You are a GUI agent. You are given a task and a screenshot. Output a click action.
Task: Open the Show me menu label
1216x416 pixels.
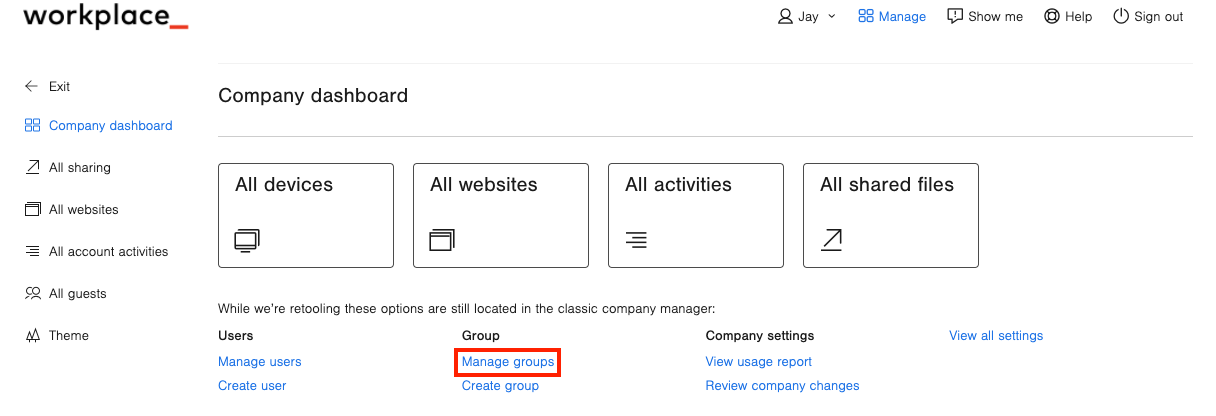click(995, 16)
